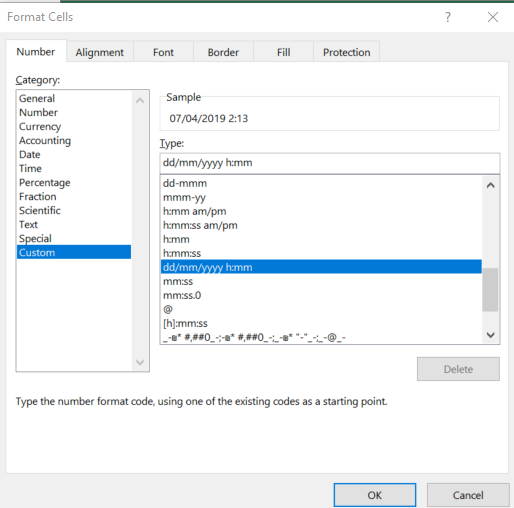Pick the Fraction category
Image resolution: width=514 pixels, height=508 pixels.
[74, 196]
